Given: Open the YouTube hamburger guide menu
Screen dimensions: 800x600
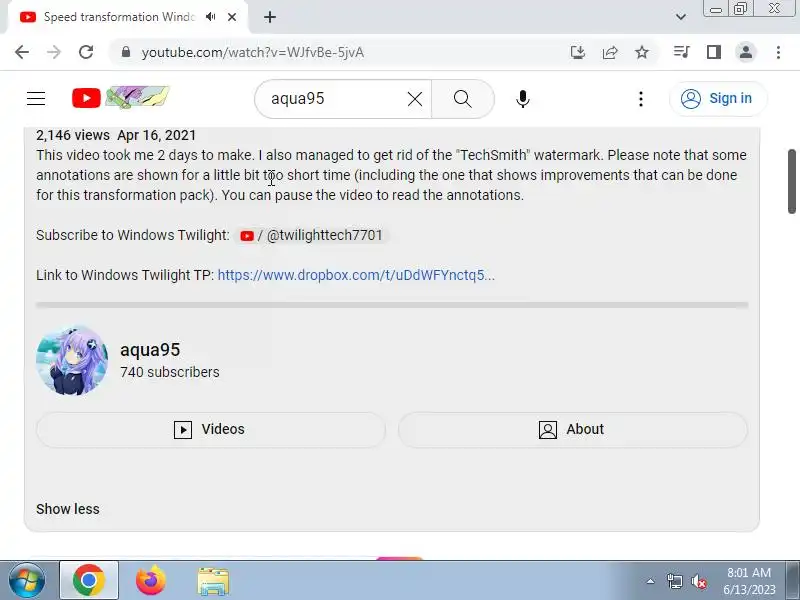Looking at the screenshot, I should click(36, 98).
